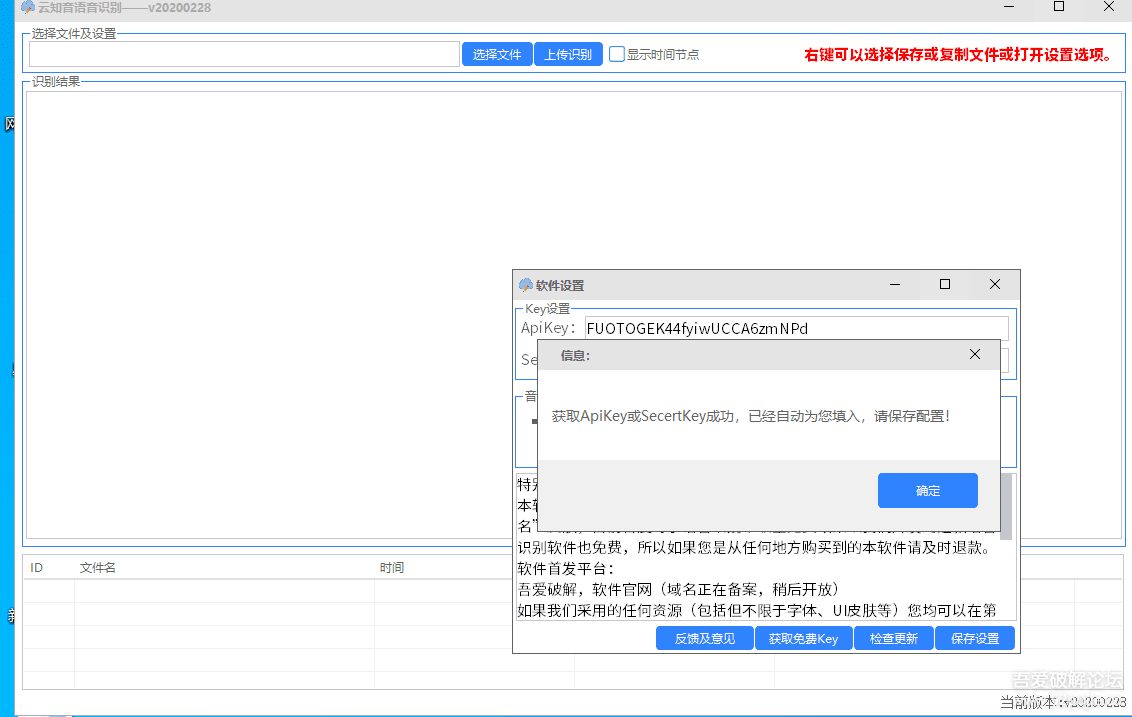The image size is (1132, 717).
Task: Click the ID column header
Action: (37, 568)
